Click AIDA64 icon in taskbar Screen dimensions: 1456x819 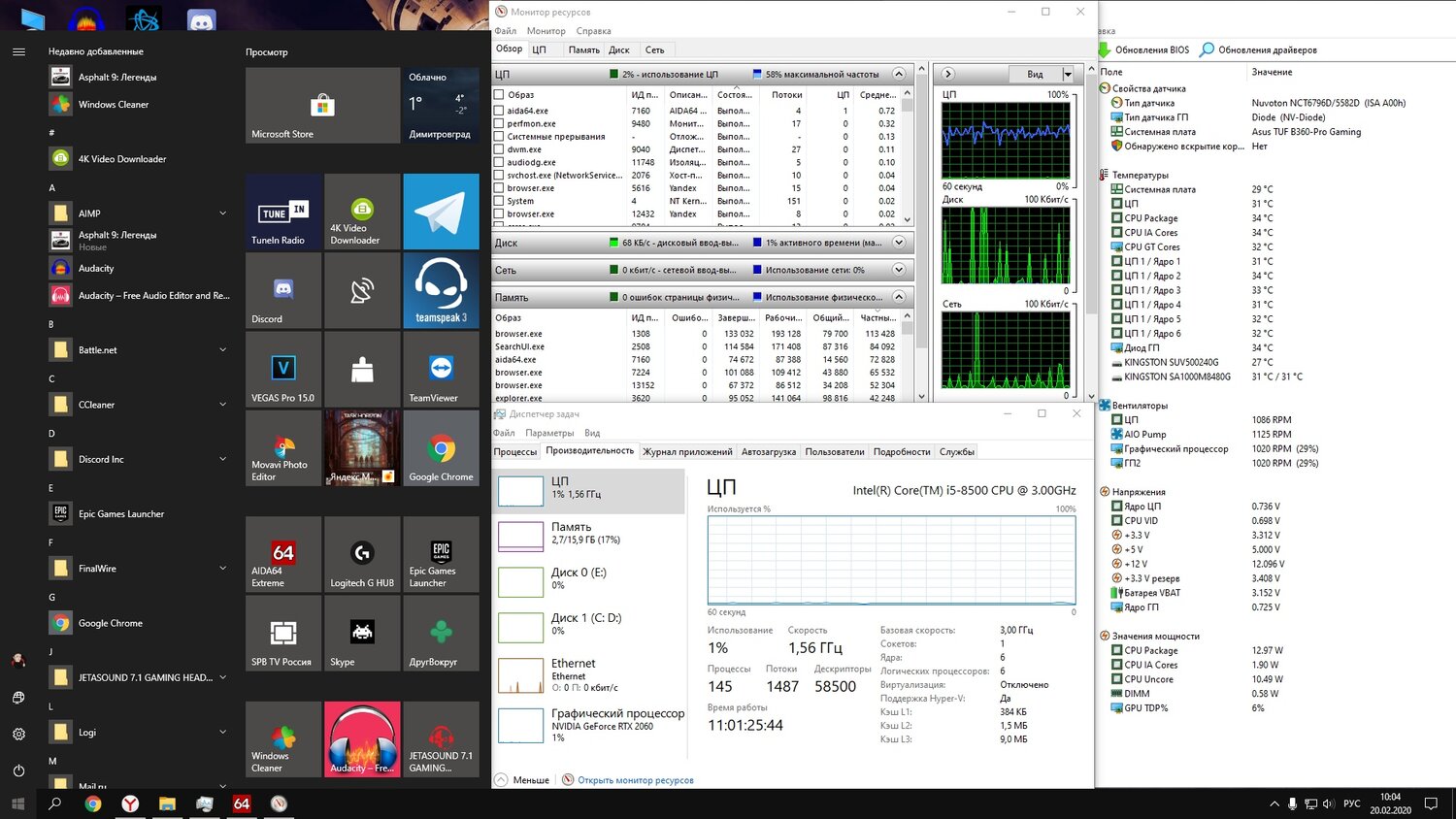coord(242,803)
